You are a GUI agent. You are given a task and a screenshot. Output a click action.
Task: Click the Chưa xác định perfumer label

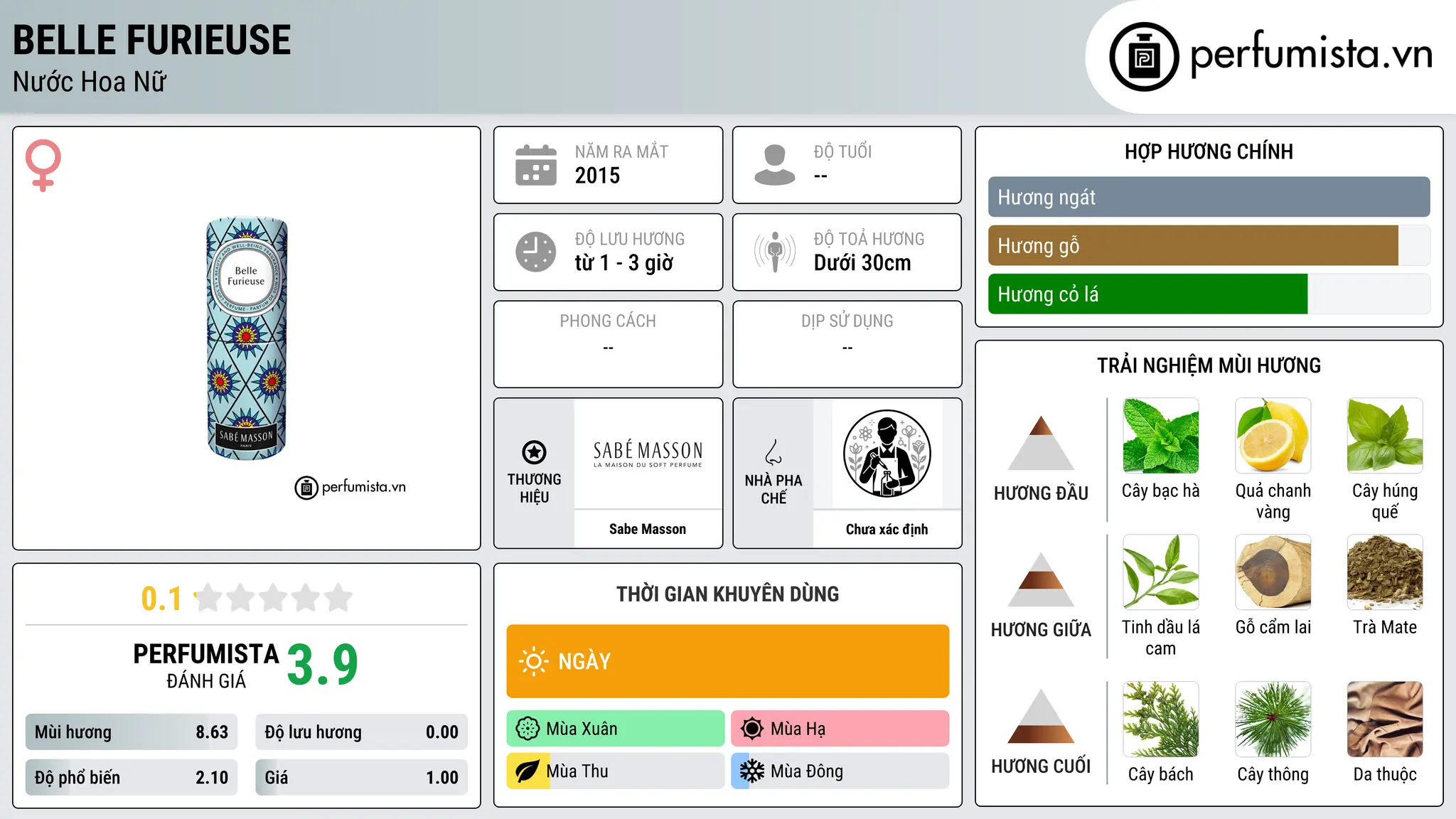click(x=887, y=529)
